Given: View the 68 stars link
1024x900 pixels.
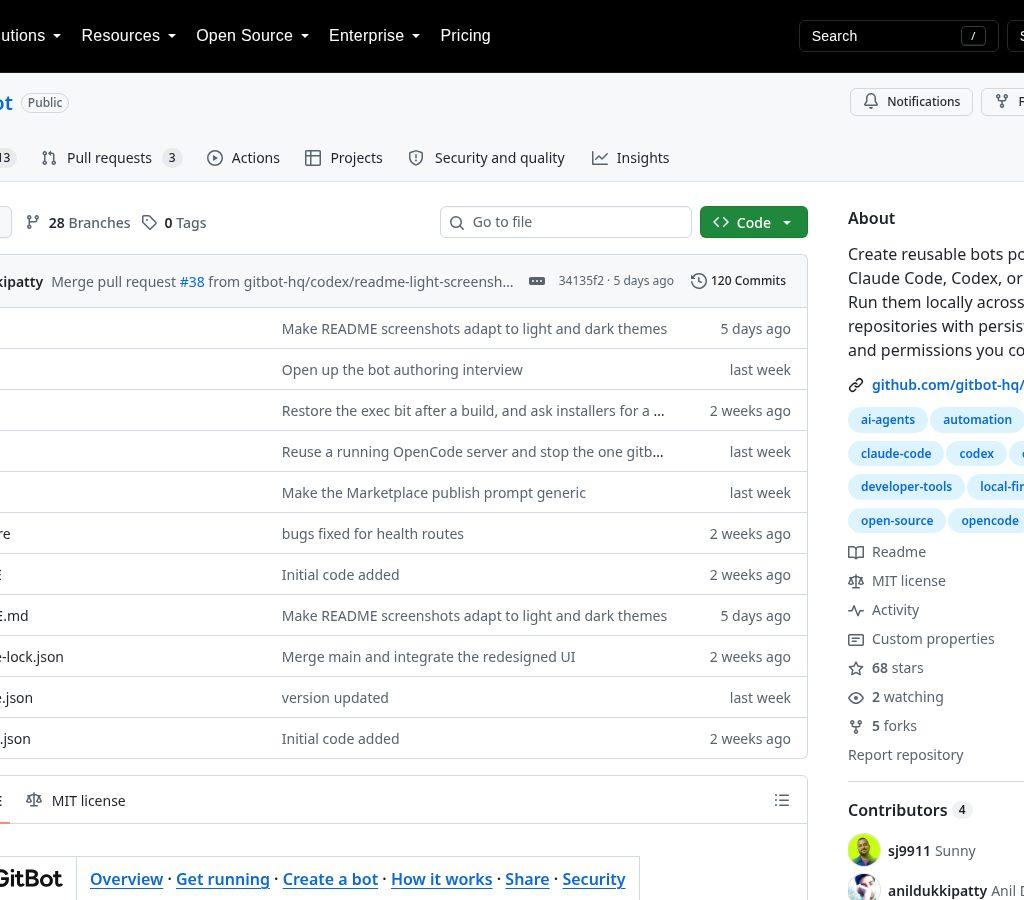Looking at the screenshot, I should pos(886,668).
